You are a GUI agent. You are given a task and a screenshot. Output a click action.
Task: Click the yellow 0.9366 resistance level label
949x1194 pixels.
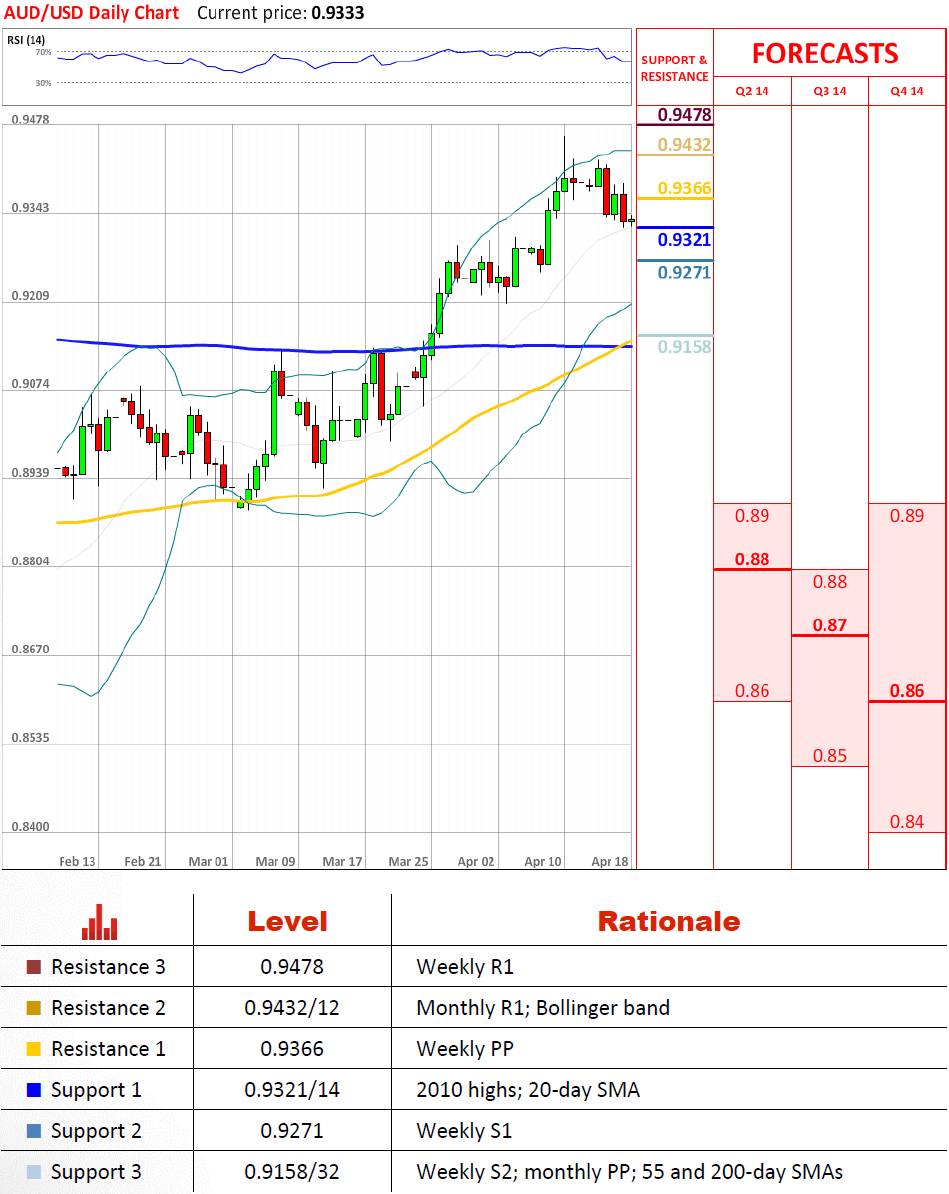pos(684,188)
